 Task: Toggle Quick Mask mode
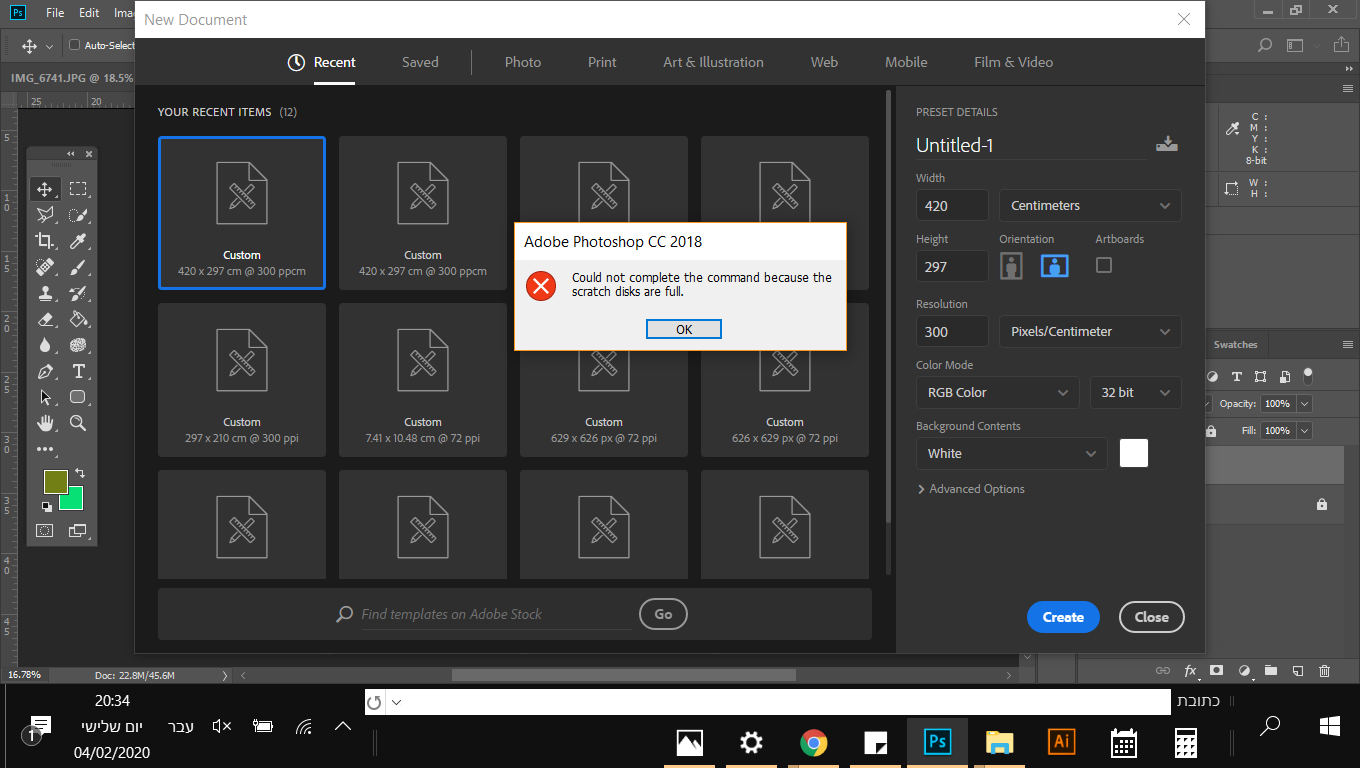[44, 530]
